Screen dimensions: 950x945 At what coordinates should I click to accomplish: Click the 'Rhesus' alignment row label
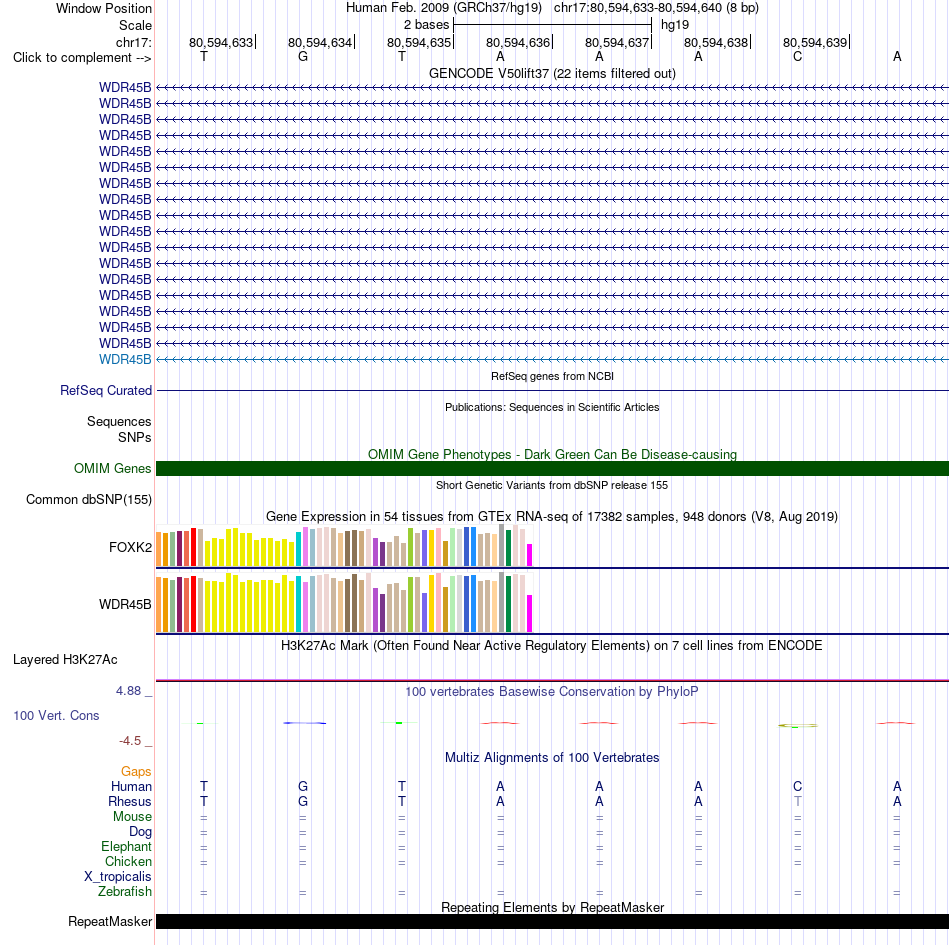(x=130, y=801)
